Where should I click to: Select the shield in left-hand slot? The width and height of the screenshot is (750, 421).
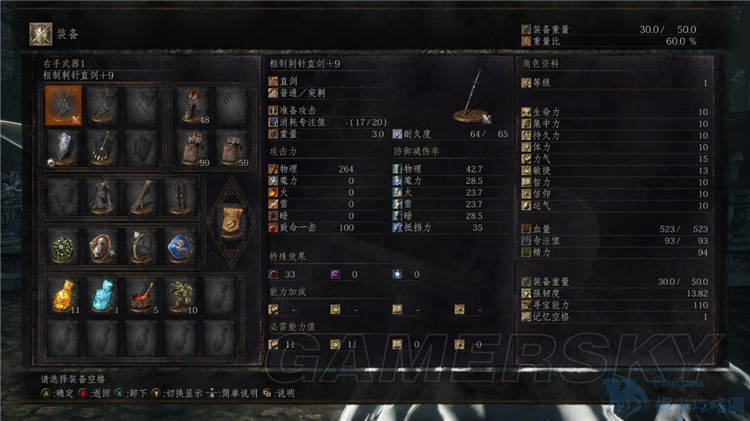click(63, 148)
